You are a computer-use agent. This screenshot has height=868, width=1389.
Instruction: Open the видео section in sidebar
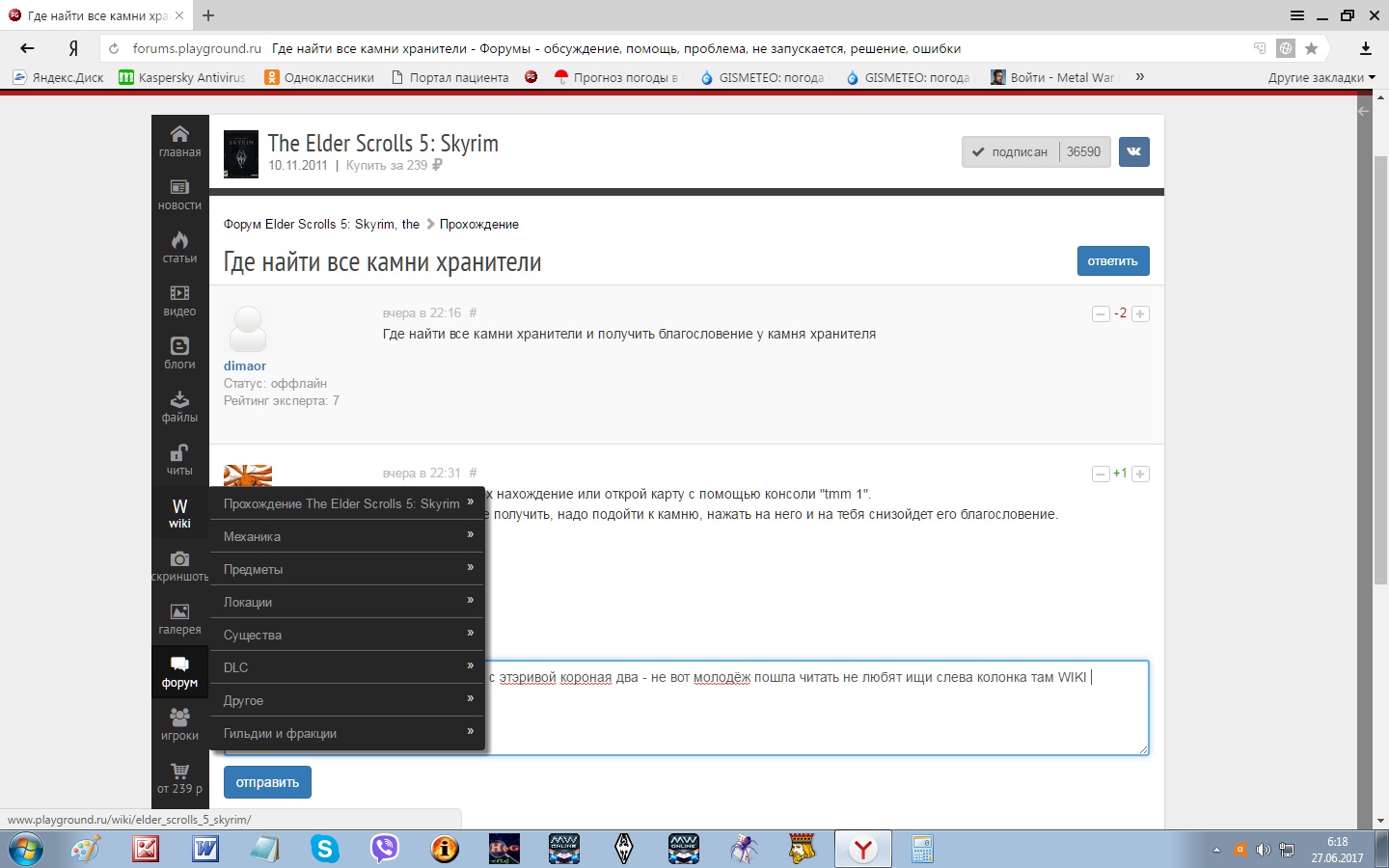click(x=179, y=300)
